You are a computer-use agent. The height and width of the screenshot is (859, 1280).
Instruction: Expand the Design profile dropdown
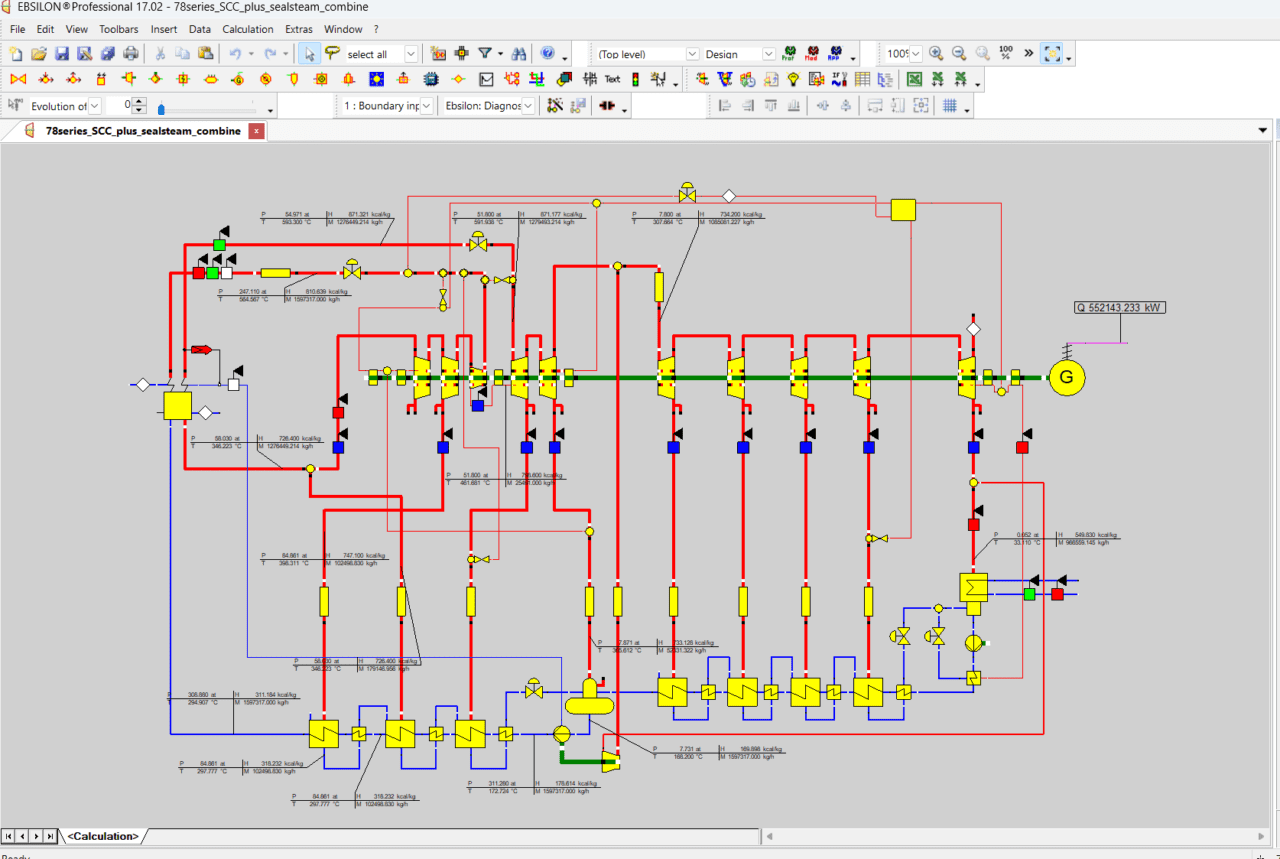point(768,54)
